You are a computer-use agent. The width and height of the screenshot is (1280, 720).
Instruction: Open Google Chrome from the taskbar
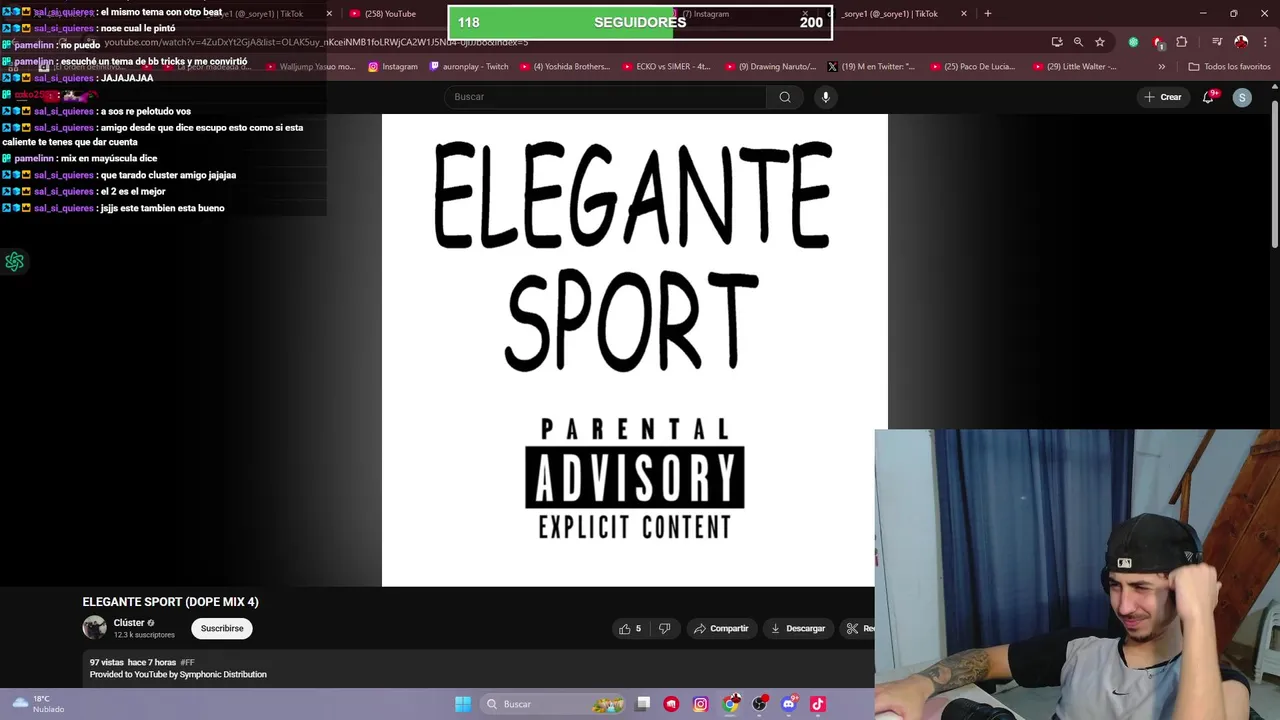(x=731, y=704)
